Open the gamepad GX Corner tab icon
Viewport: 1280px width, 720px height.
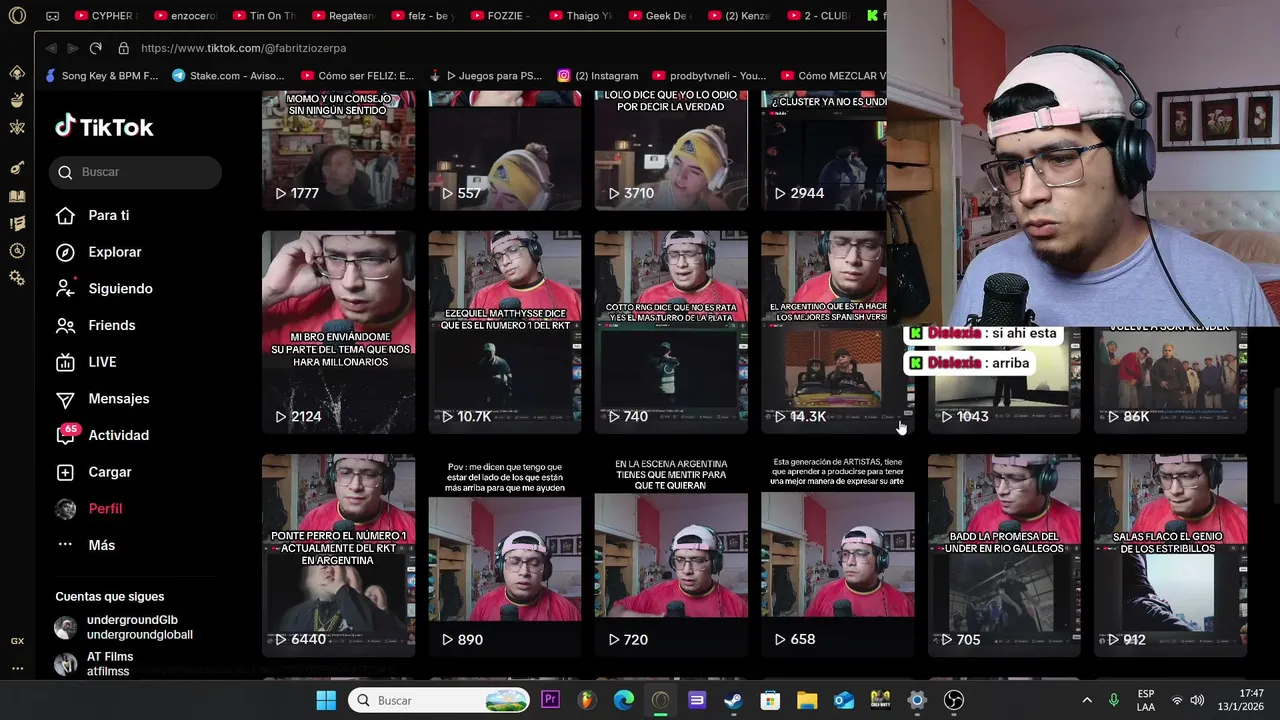53,16
